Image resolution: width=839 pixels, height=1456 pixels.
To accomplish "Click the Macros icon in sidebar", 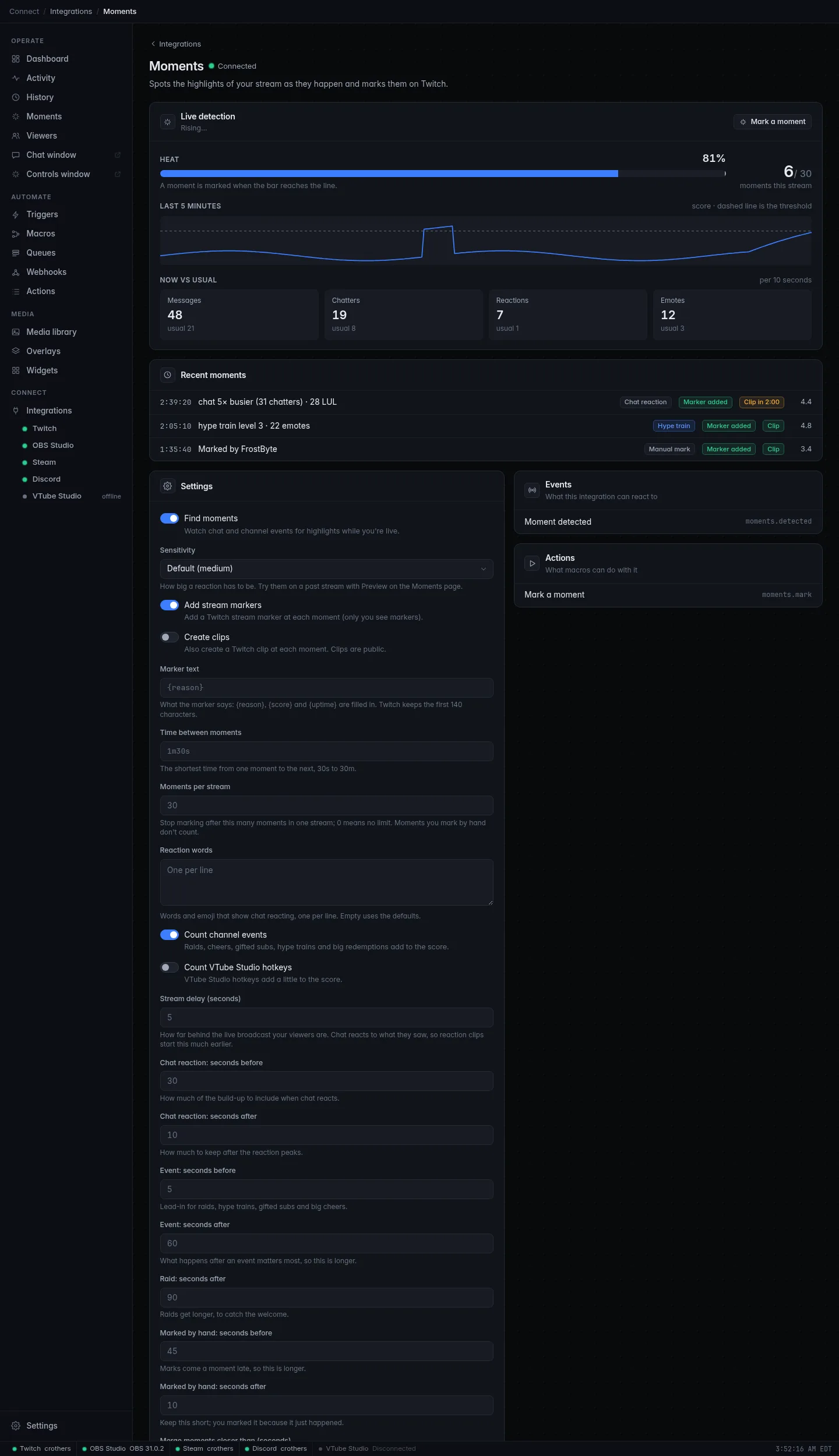I will click(16, 234).
